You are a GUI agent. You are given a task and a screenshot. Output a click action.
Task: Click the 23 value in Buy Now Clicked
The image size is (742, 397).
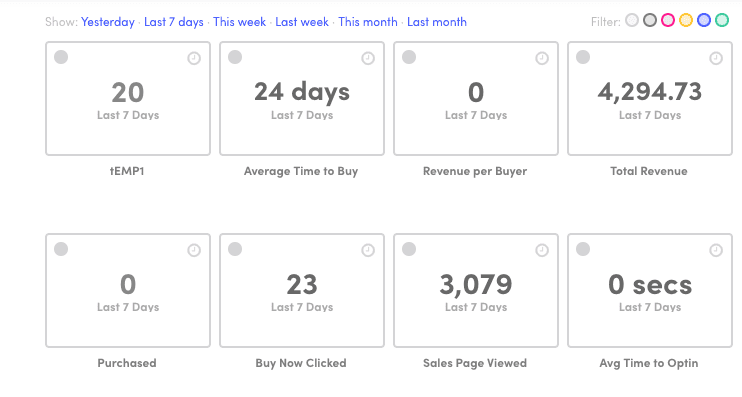[302, 284]
